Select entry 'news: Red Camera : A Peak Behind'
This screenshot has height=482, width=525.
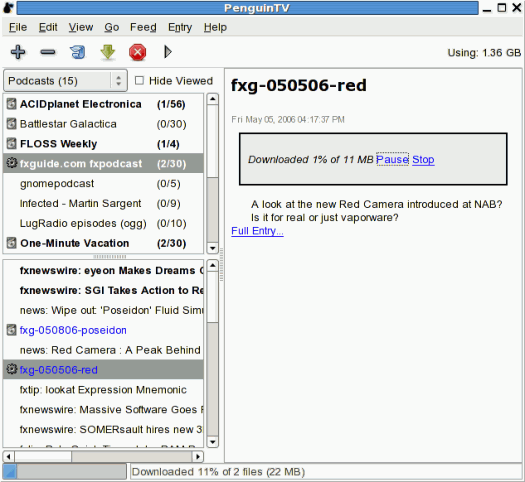pyautogui.click(x=103, y=350)
